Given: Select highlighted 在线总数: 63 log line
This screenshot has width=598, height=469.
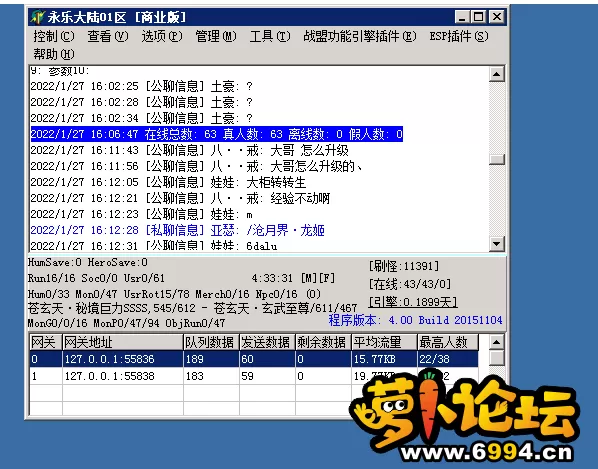Looking at the screenshot, I should 217,134.
